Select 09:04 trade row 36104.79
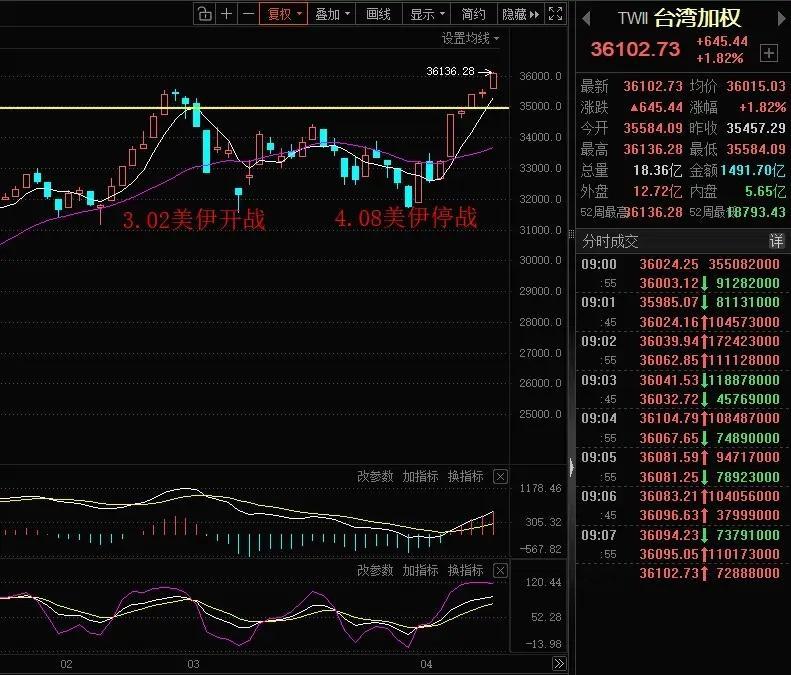This screenshot has width=791, height=675. (x=681, y=418)
